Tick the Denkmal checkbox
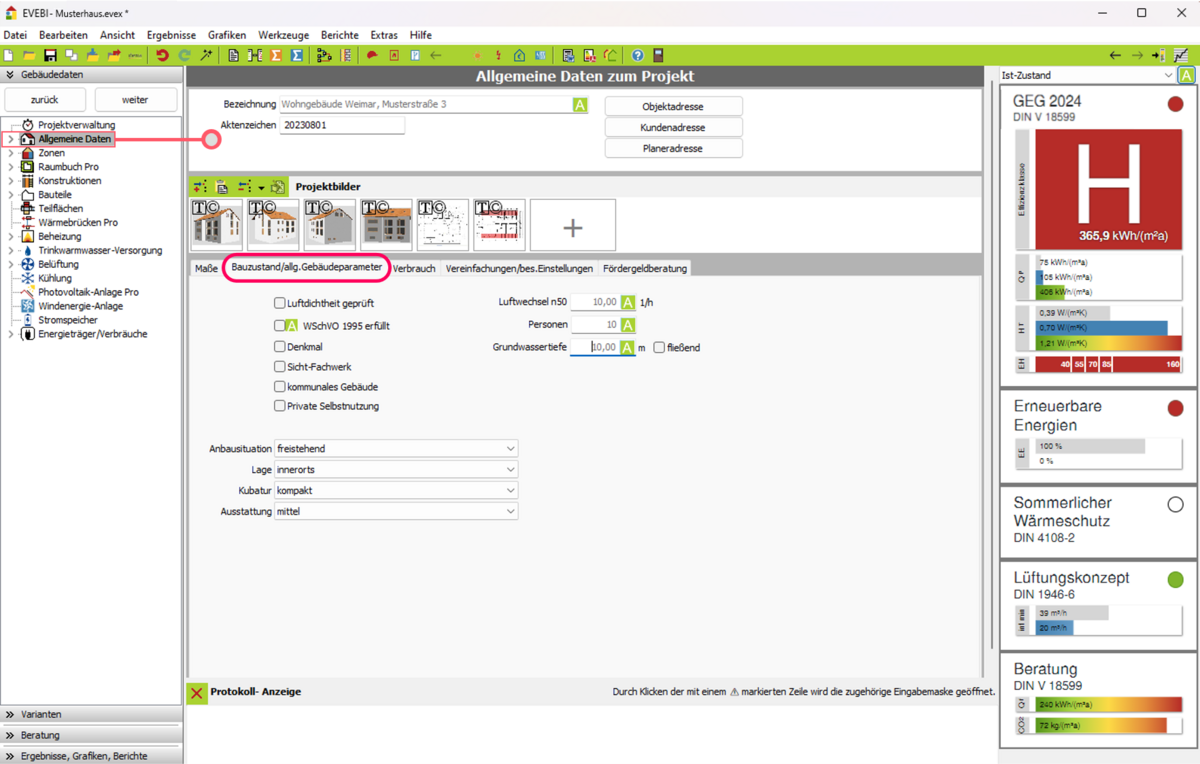Image resolution: width=1200 pixels, height=764 pixels. [280, 347]
